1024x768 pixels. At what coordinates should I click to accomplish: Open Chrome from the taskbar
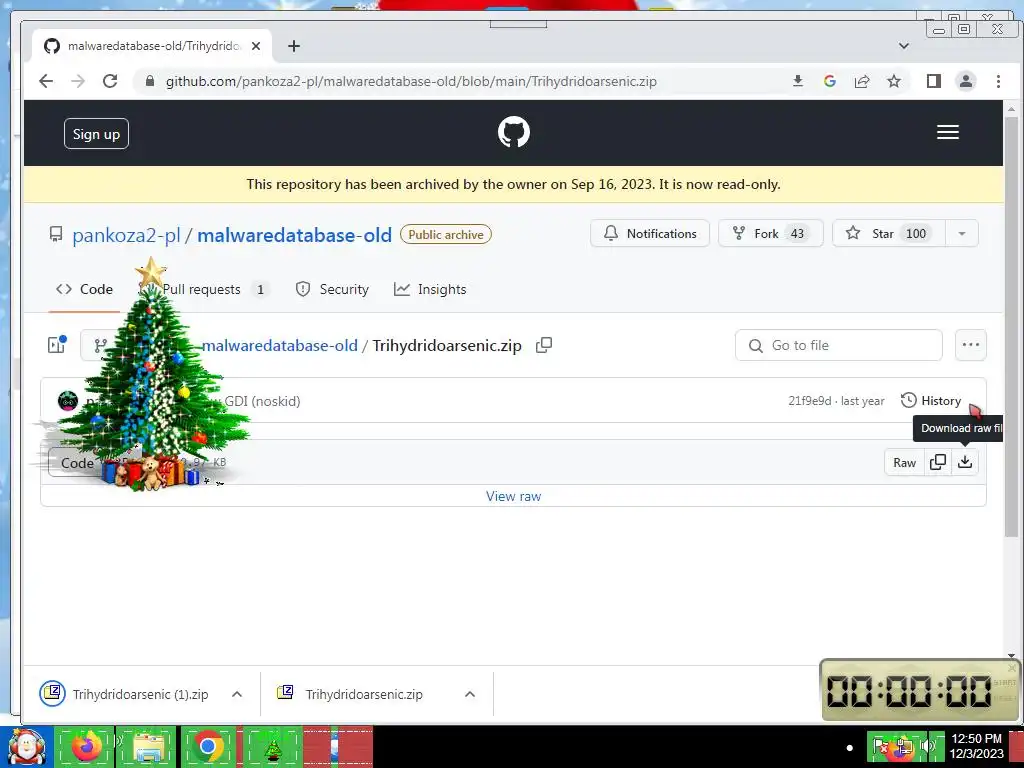(208, 746)
